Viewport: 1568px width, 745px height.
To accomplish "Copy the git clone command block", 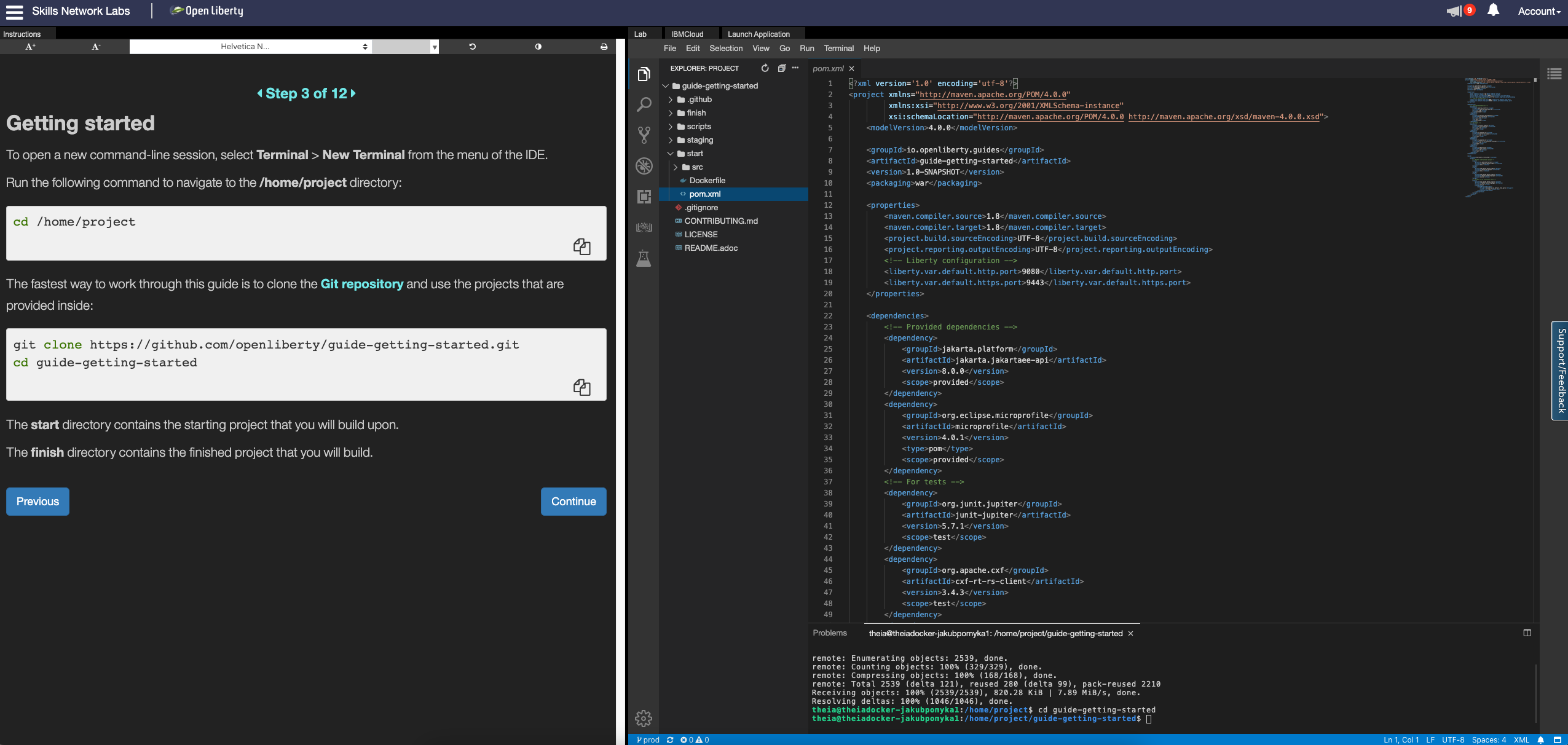I will point(581,387).
